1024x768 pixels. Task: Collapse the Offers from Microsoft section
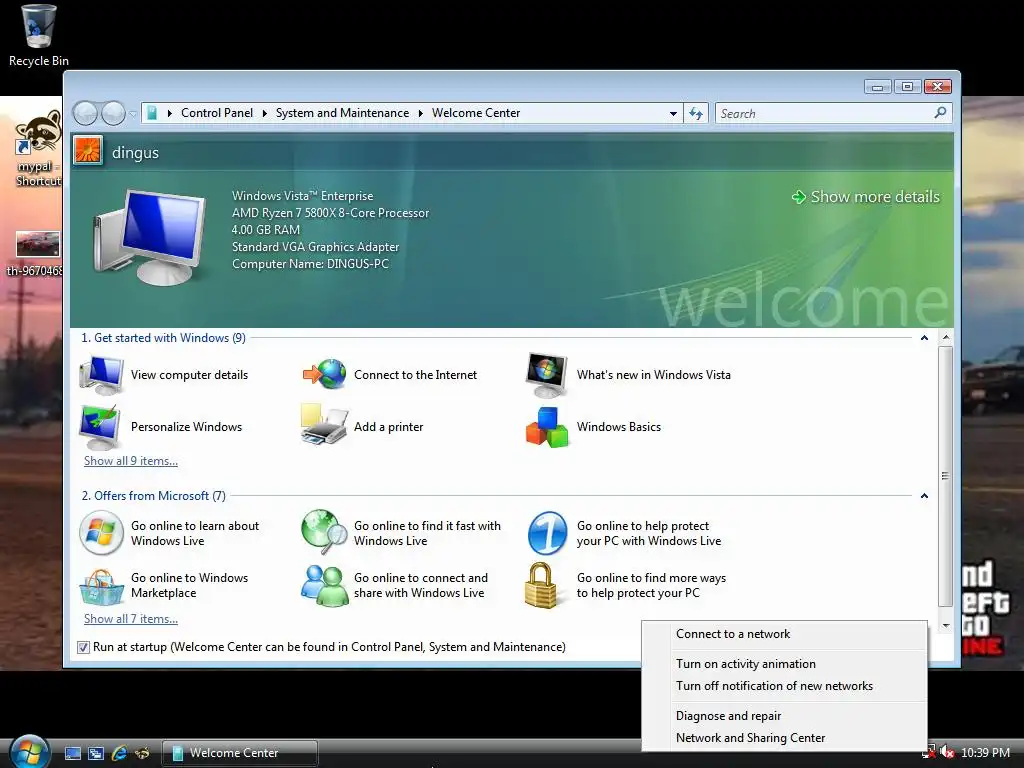(x=924, y=496)
